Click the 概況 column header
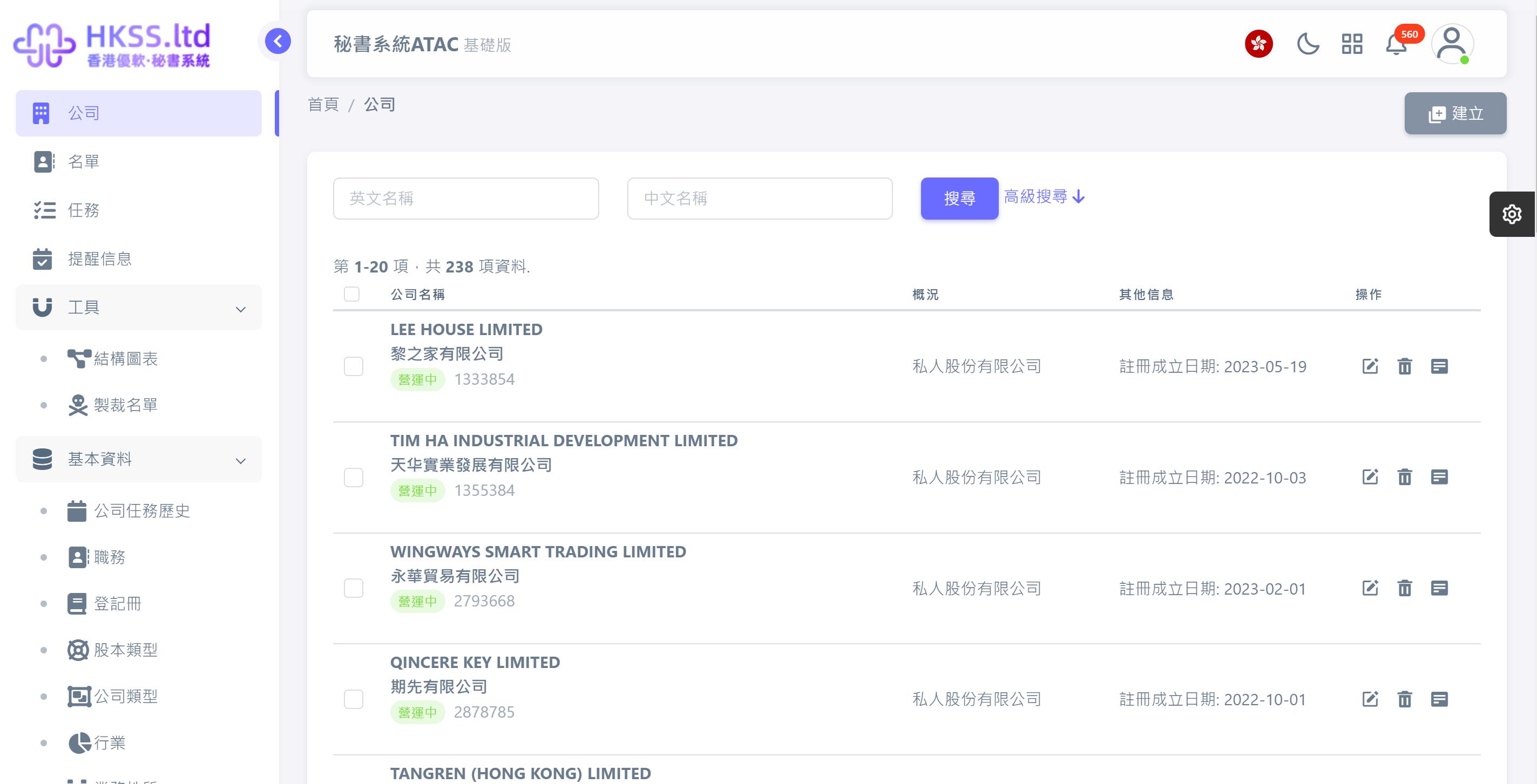Viewport: 1537px width, 784px height. [x=925, y=295]
